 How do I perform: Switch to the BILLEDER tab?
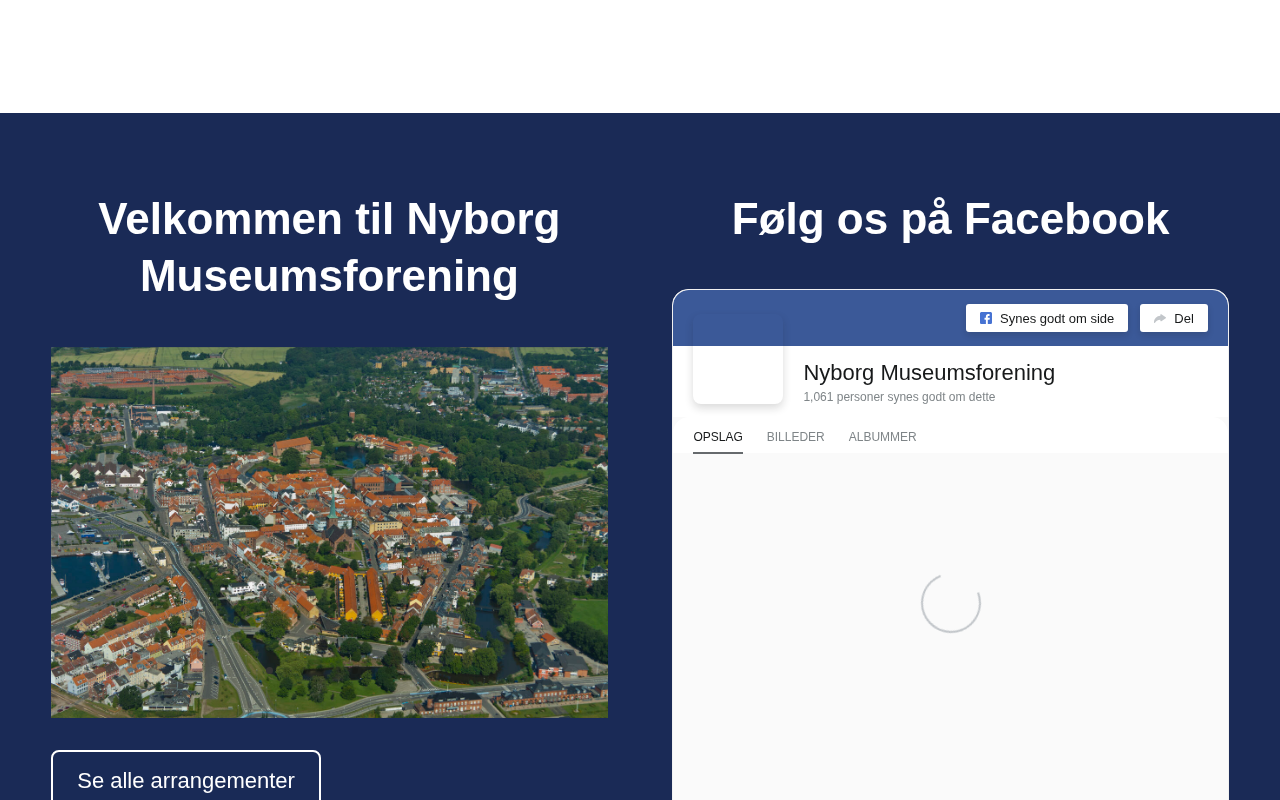click(796, 437)
